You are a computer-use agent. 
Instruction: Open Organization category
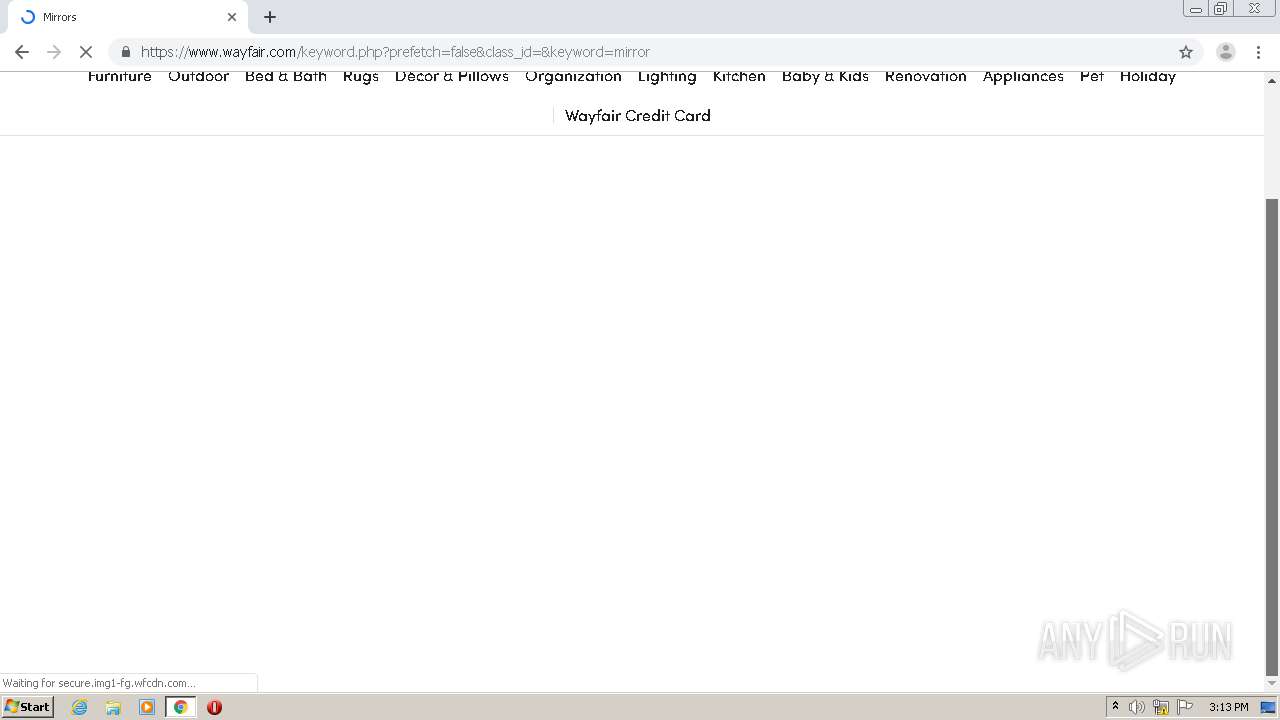pyautogui.click(x=573, y=77)
